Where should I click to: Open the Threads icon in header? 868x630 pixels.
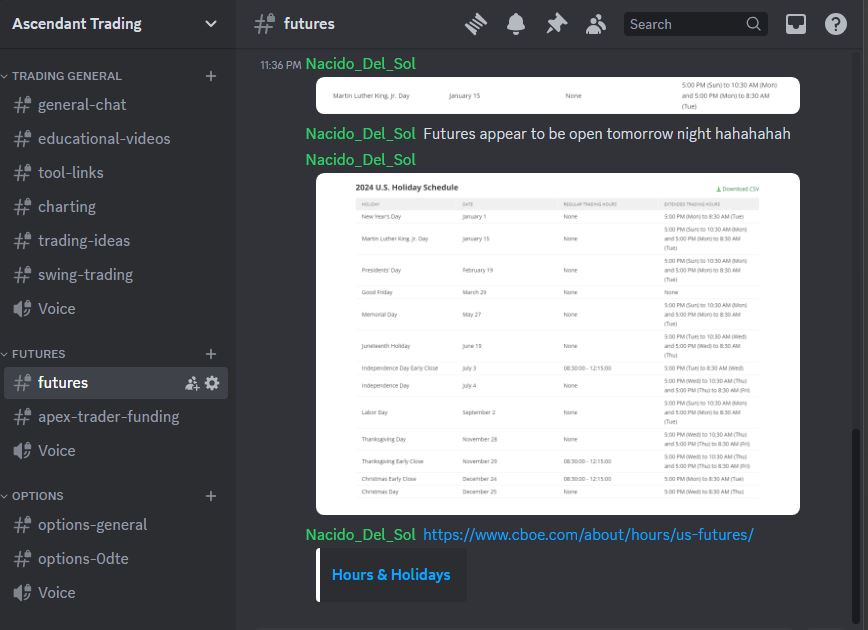[x=476, y=24]
